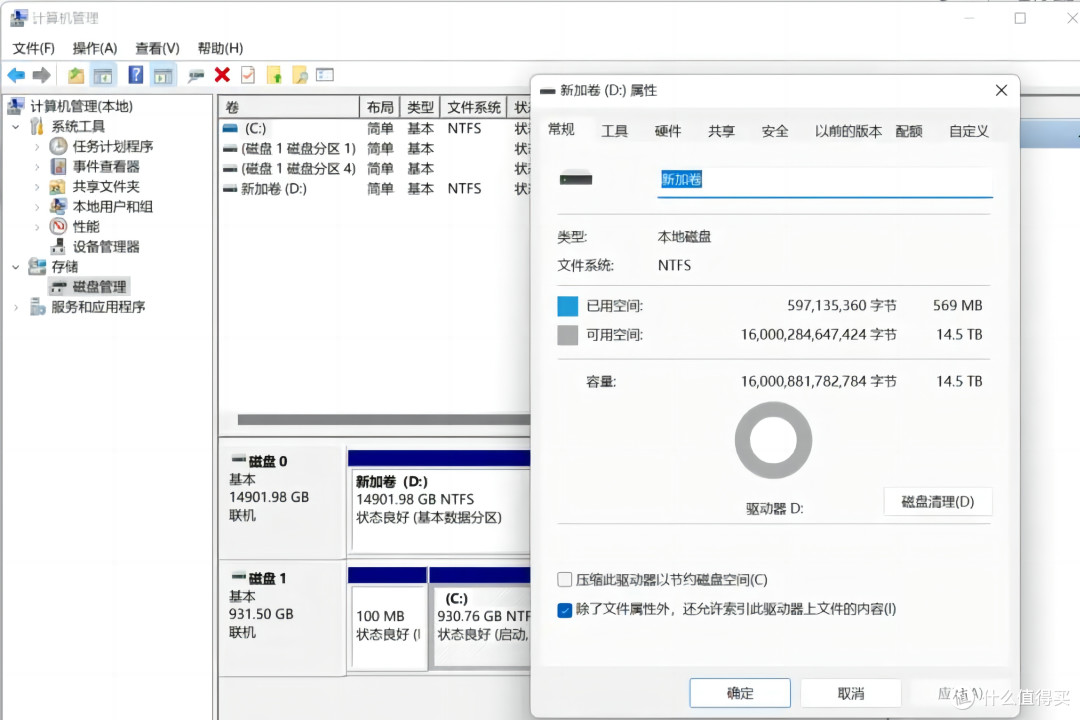Select Local Users and Groups icon
1080x720 pixels.
pyautogui.click(x=59, y=207)
